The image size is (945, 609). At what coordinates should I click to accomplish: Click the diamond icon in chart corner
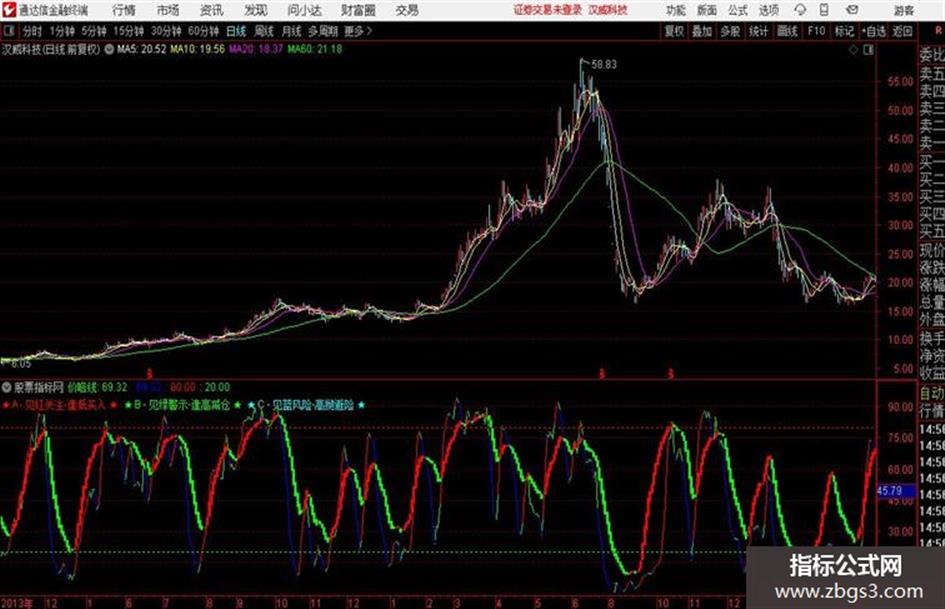853,50
